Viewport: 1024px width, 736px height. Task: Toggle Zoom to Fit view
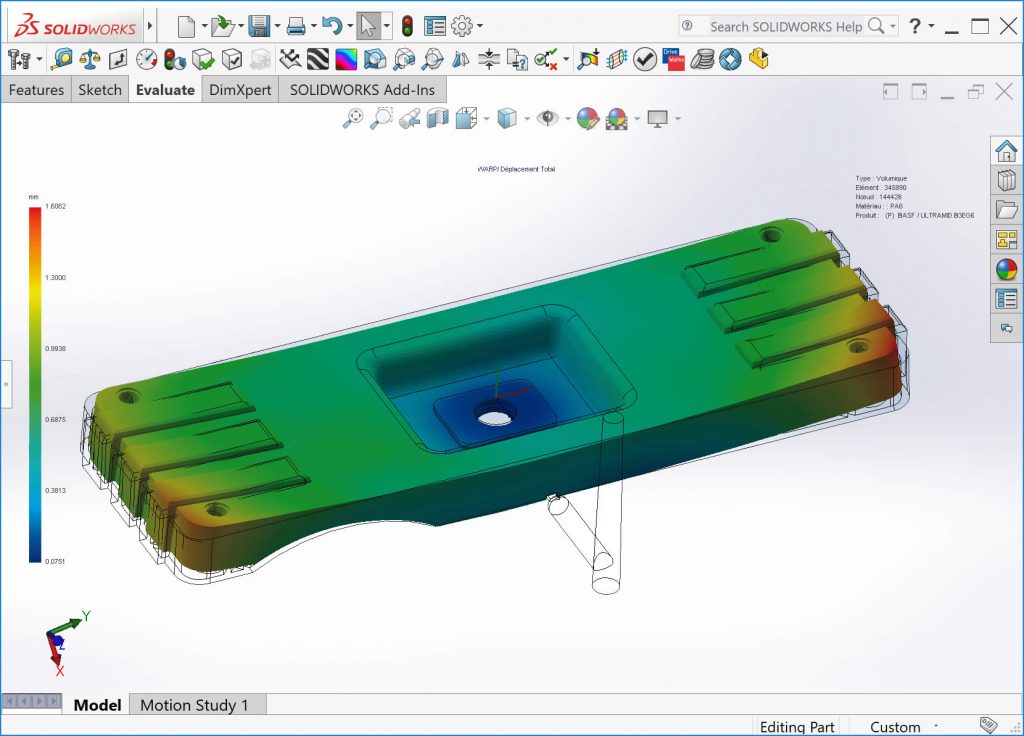(354, 118)
